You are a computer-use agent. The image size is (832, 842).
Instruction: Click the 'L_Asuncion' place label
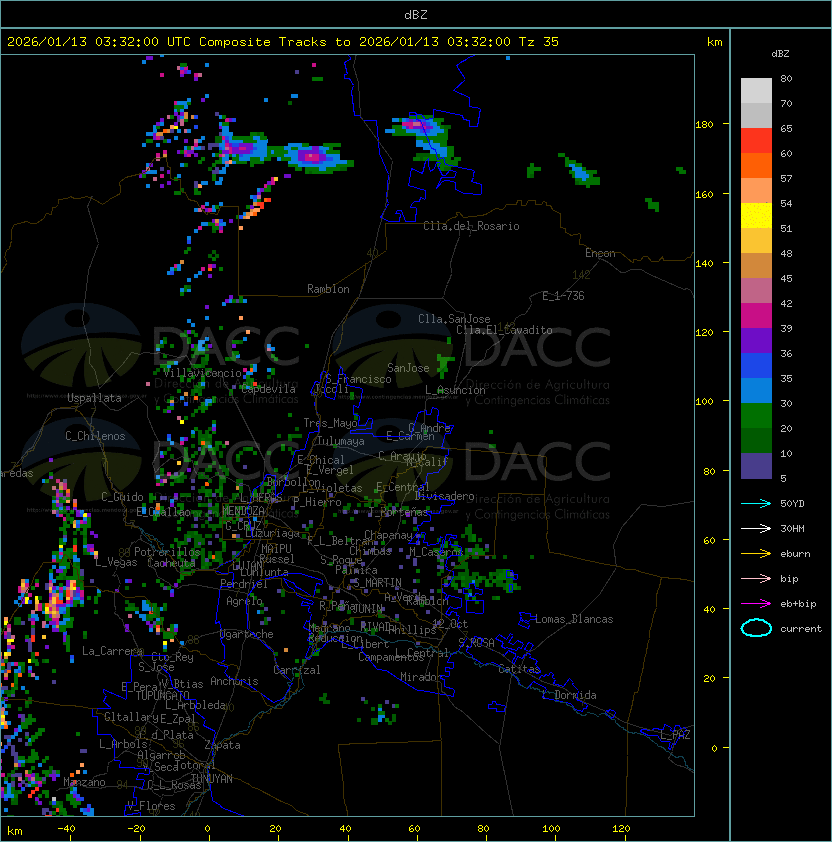[x=455, y=390]
